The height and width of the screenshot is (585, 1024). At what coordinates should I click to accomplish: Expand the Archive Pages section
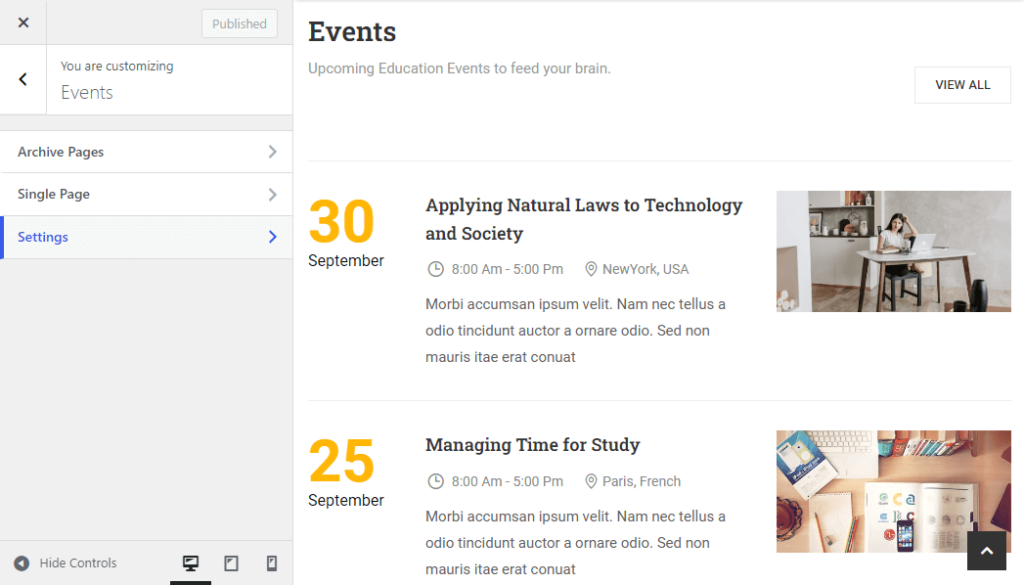pos(146,151)
